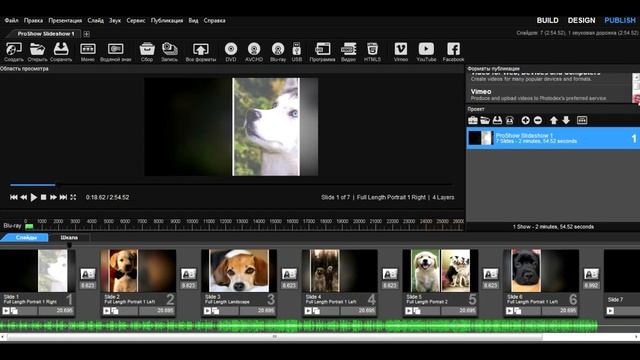
Task: Remove a show with the minus circle icon
Action: (x=538, y=120)
